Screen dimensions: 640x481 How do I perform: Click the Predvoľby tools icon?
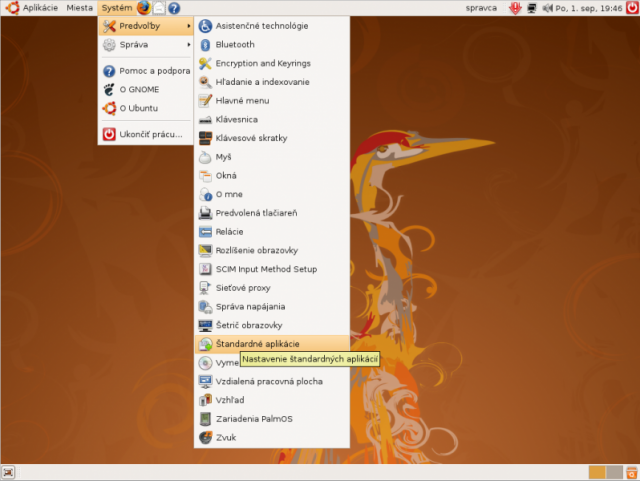coord(109,26)
